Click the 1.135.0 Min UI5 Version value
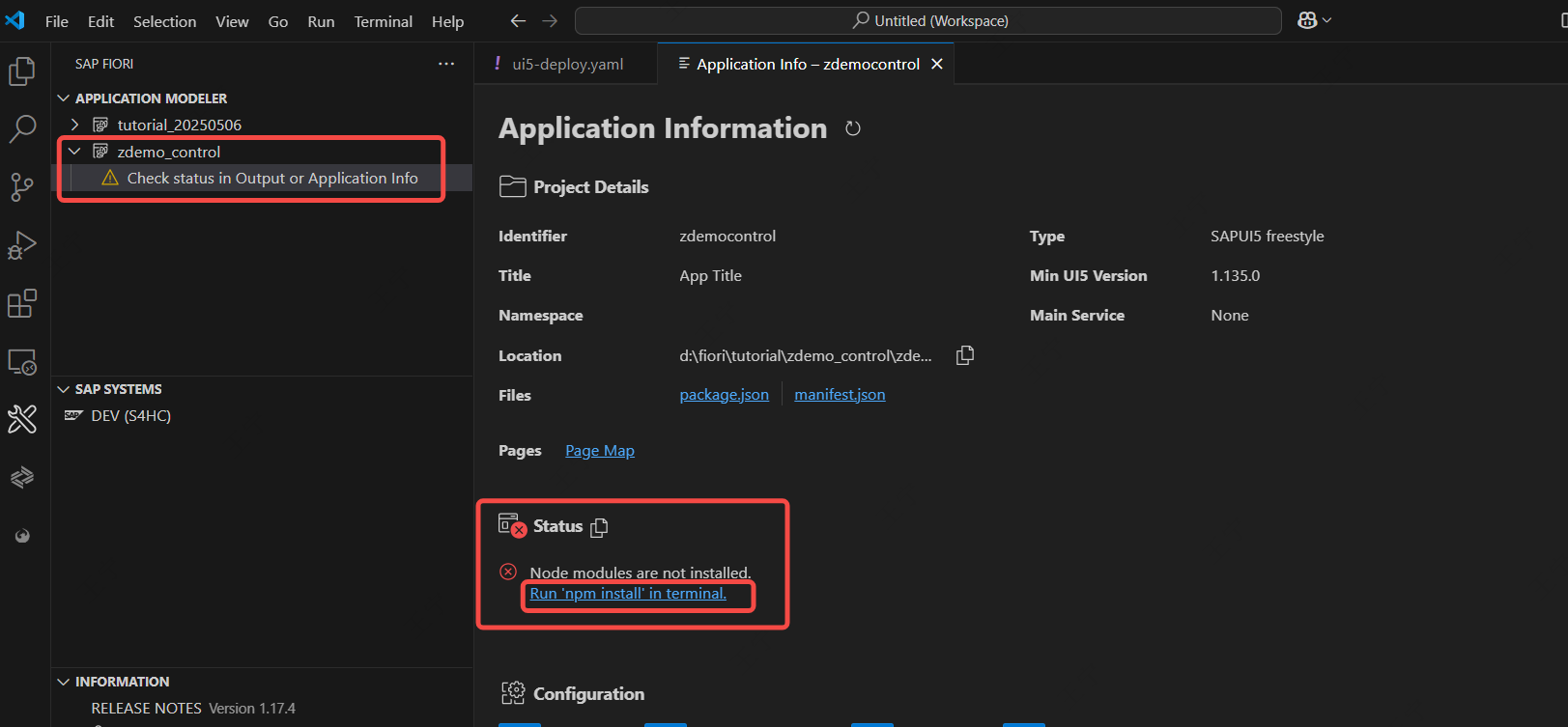The image size is (1568, 727). point(1236,275)
